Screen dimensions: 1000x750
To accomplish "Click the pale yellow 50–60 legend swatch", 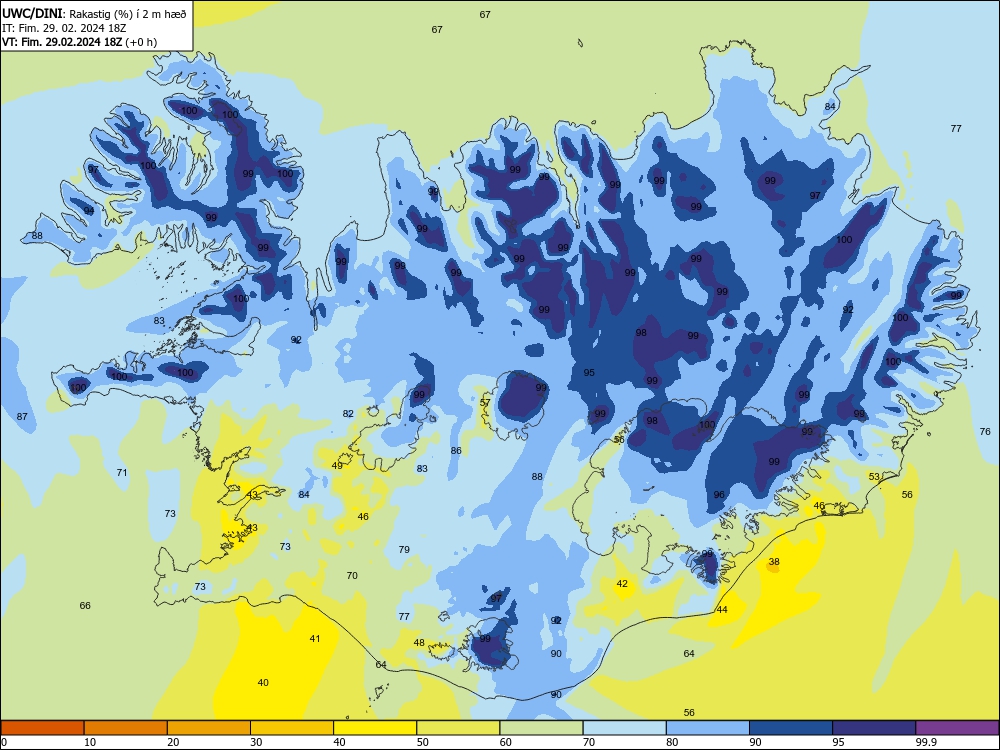I will tap(458, 728).
